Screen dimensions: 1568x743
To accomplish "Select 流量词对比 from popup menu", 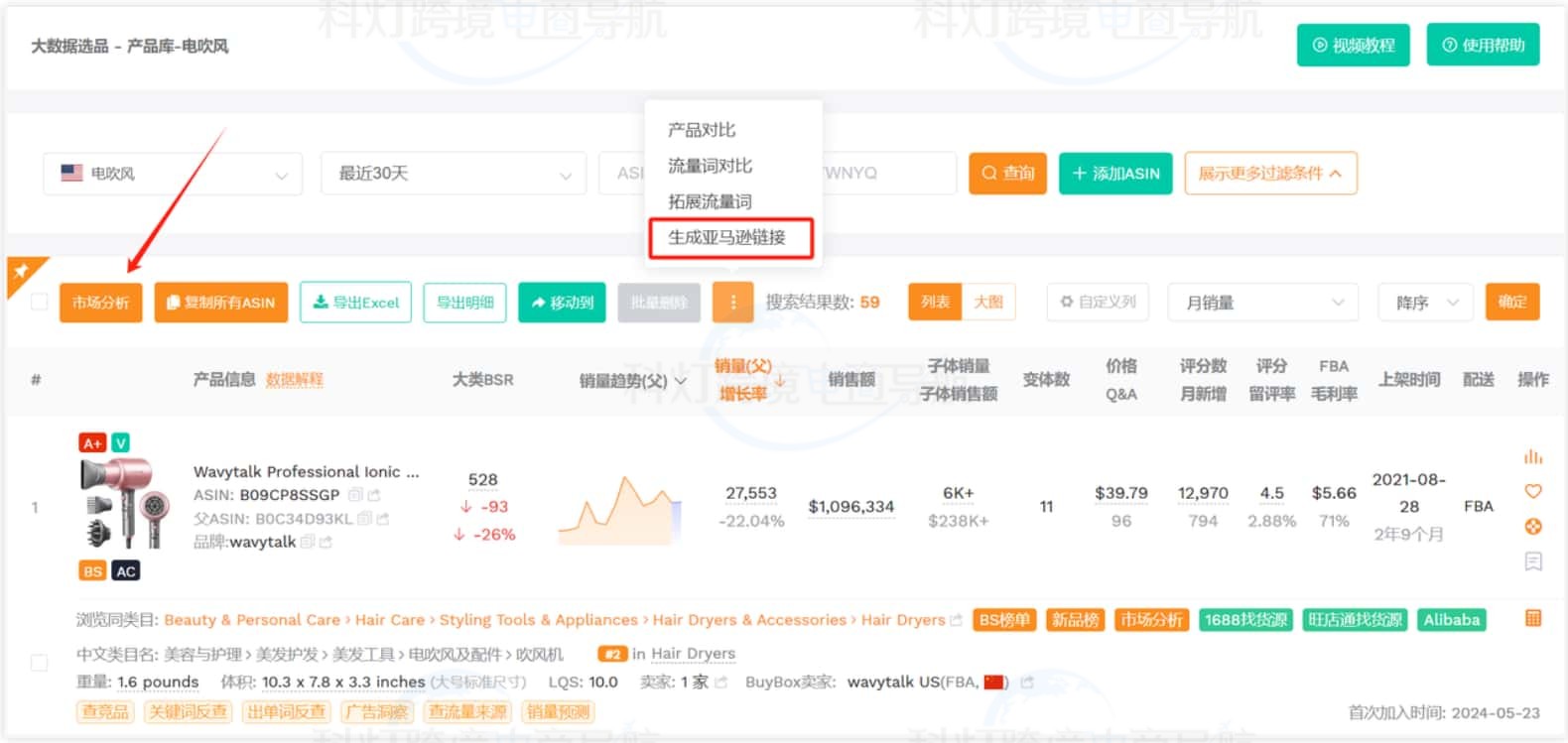I will [x=710, y=166].
